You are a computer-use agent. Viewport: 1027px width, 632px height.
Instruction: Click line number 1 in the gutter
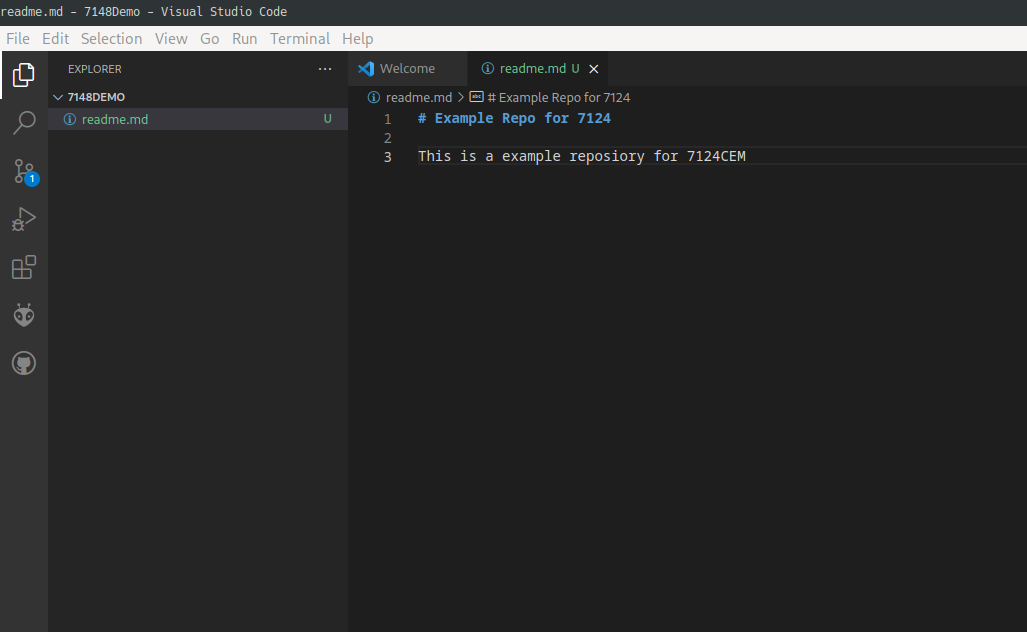tap(387, 119)
